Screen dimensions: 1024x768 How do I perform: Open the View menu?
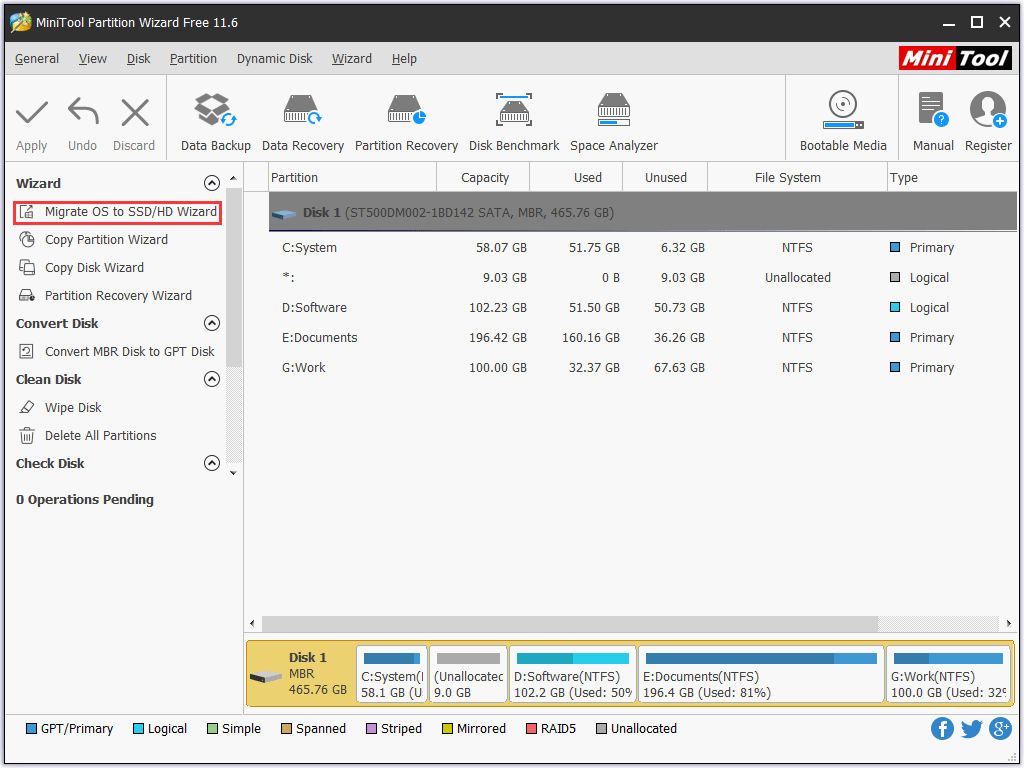(x=93, y=59)
